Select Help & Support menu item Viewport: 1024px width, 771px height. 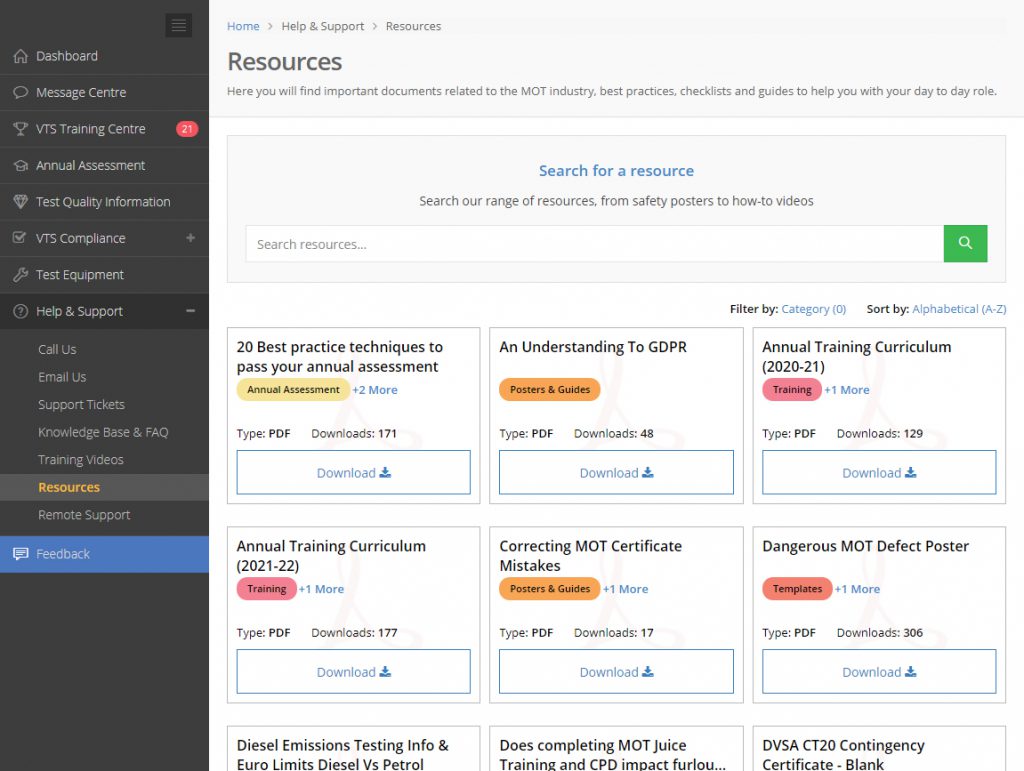(104, 311)
